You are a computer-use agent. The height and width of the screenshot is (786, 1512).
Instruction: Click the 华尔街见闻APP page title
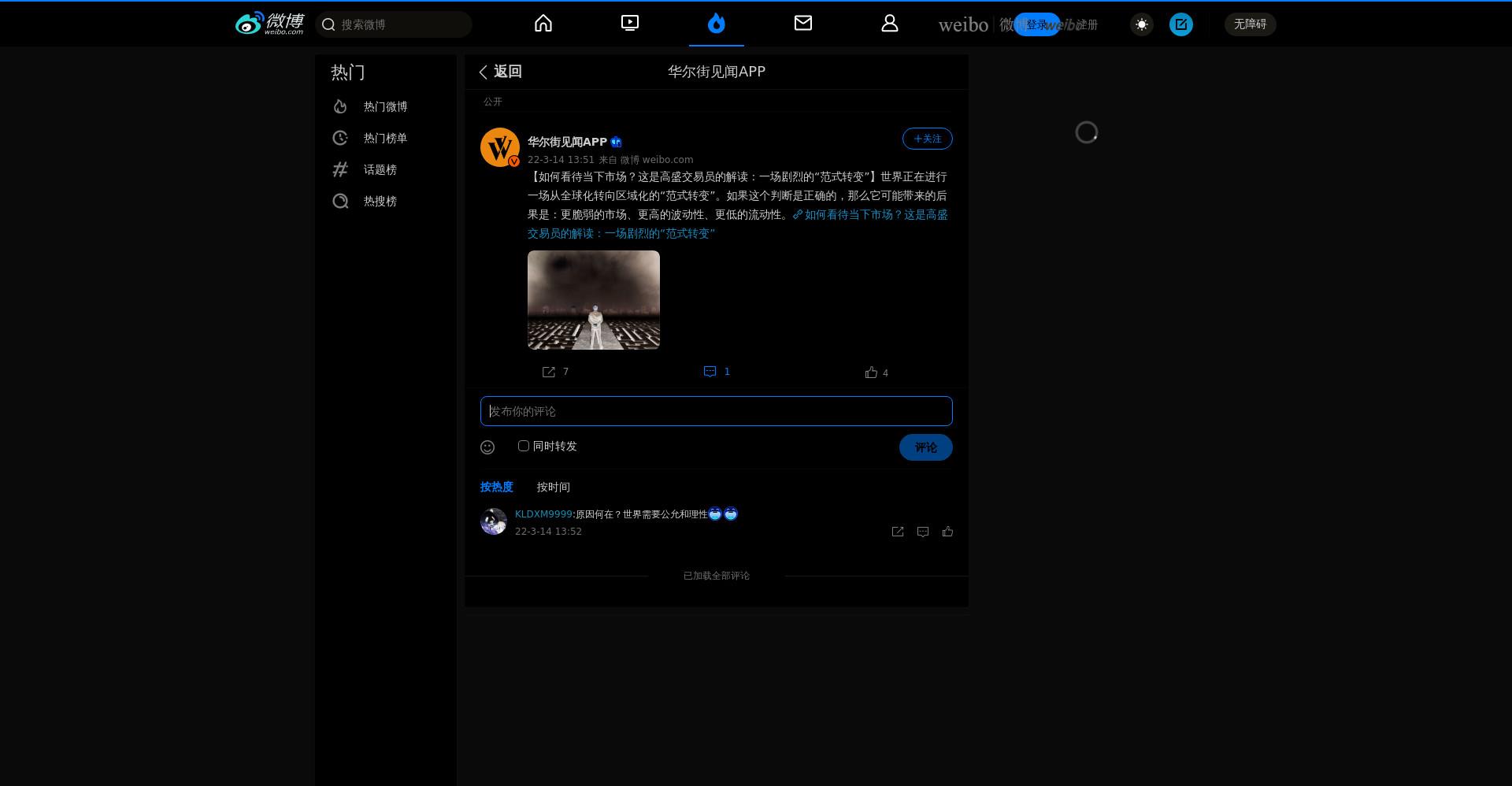(717, 72)
